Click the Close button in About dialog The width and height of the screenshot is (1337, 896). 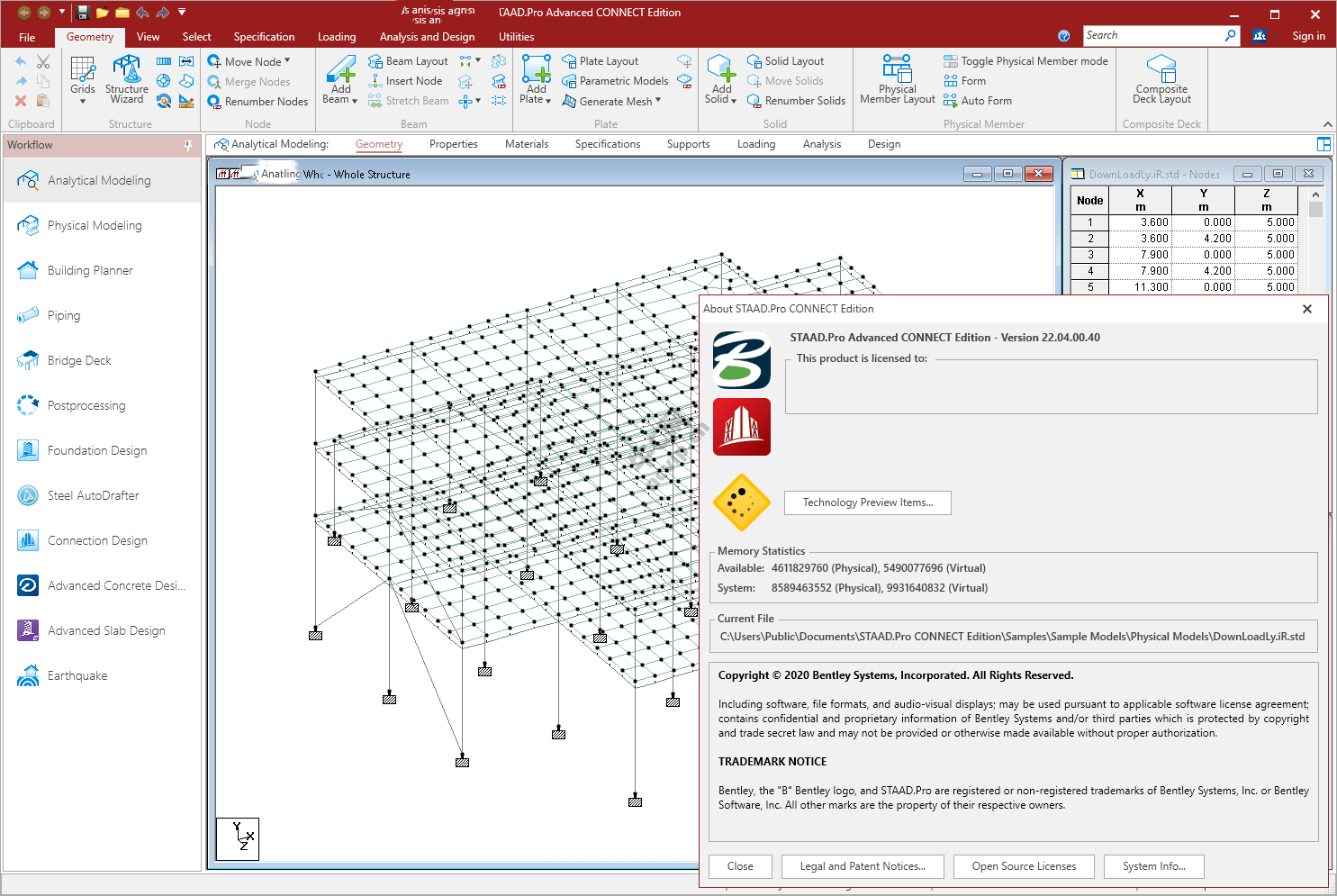point(740,866)
